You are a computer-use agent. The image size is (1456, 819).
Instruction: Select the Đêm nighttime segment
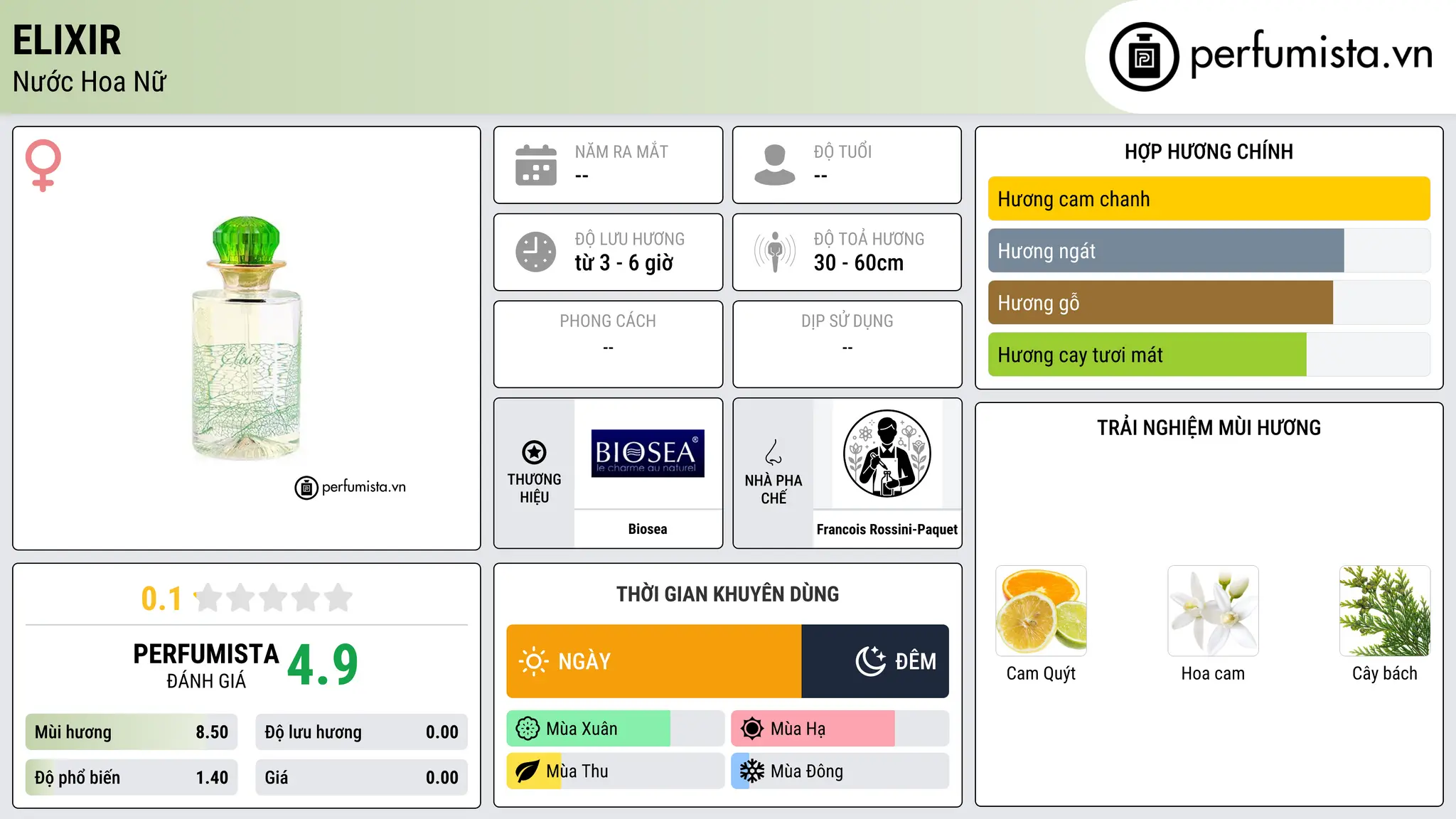[875, 661]
